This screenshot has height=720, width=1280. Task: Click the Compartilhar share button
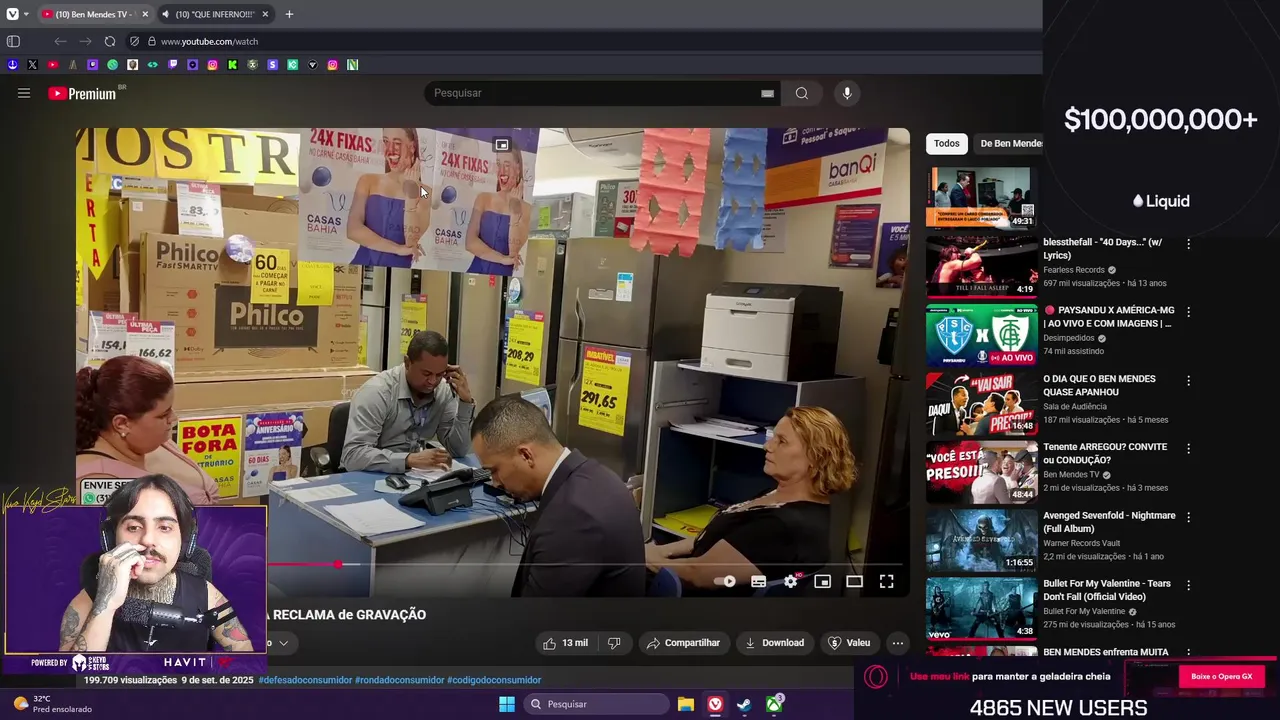coord(683,643)
